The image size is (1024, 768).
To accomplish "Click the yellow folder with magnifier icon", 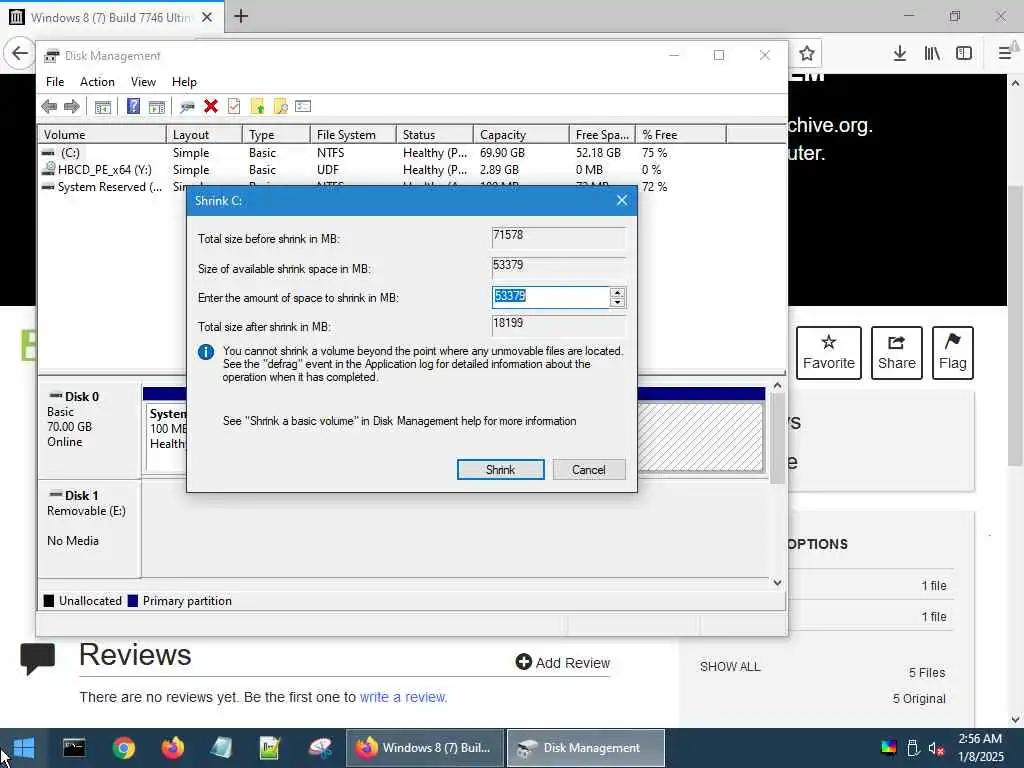I will [280, 106].
